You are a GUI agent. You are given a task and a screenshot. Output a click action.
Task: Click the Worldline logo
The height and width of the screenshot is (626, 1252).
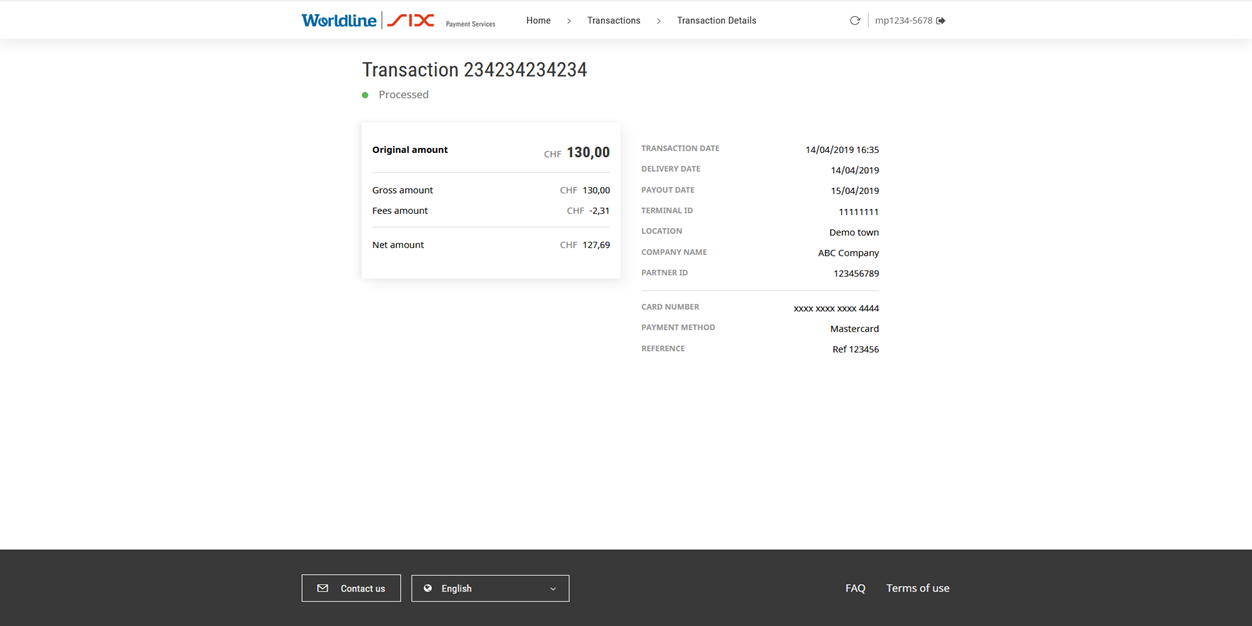click(x=339, y=20)
